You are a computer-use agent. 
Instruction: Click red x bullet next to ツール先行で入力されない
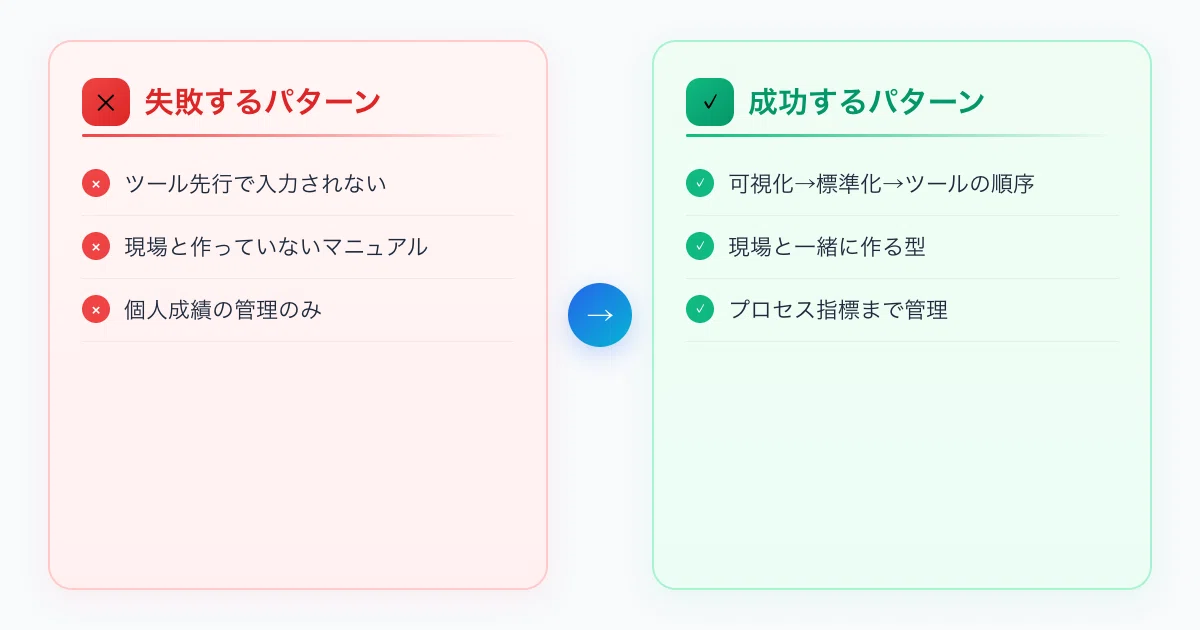point(96,184)
